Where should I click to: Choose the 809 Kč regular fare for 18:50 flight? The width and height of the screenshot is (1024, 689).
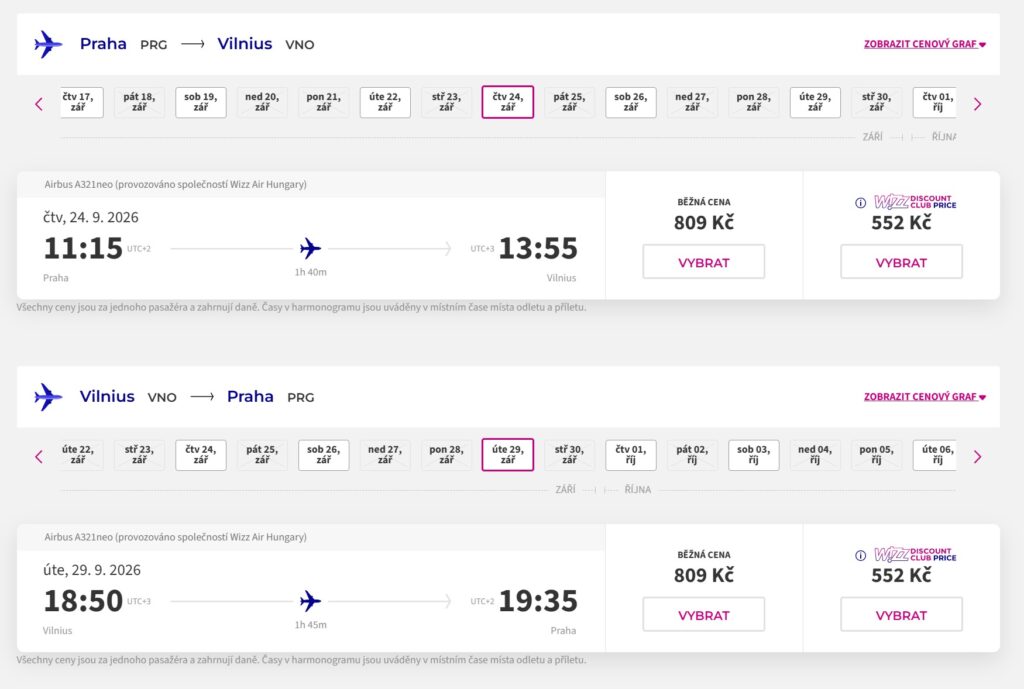pos(703,615)
